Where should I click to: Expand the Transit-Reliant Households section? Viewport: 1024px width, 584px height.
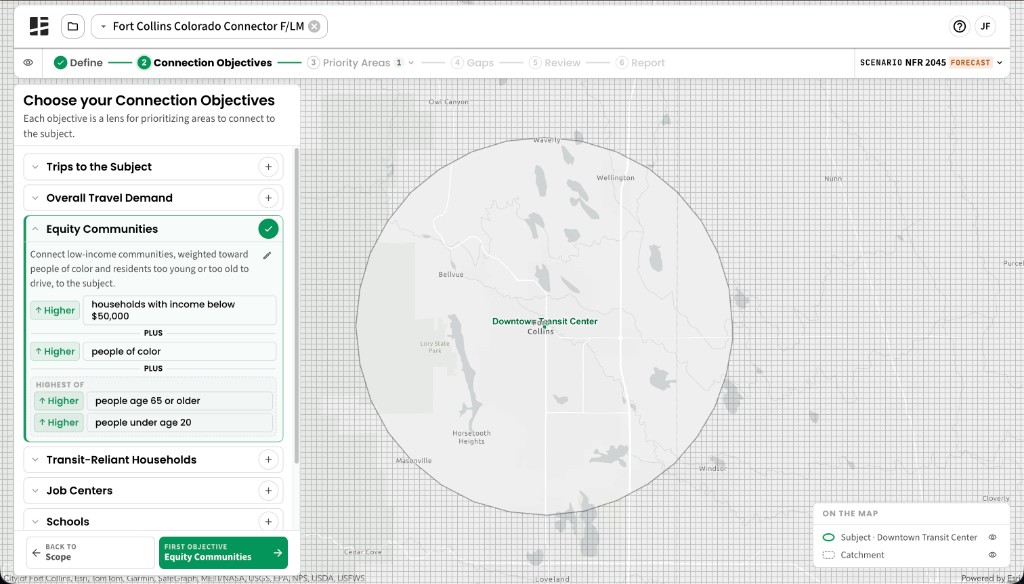(35, 460)
